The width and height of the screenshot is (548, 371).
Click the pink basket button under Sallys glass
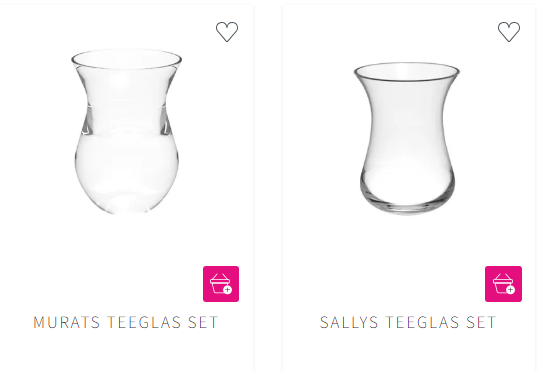[503, 284]
